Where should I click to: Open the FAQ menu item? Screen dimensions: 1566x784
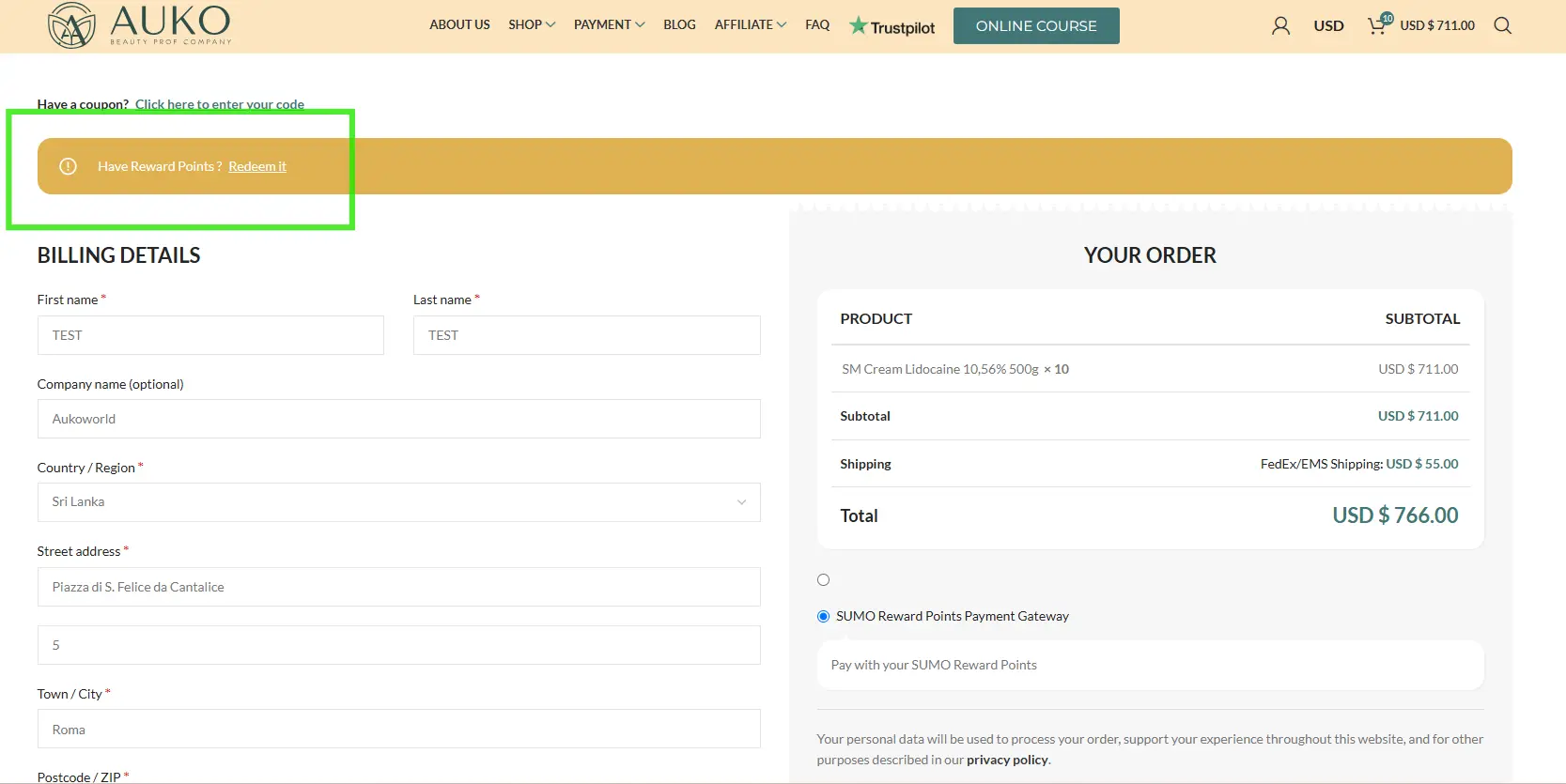(817, 24)
